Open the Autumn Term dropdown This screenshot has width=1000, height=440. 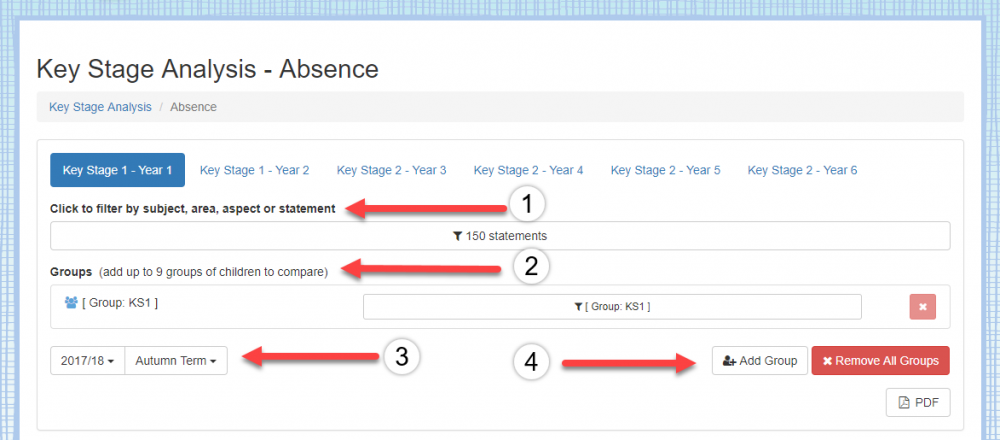pyautogui.click(x=176, y=360)
